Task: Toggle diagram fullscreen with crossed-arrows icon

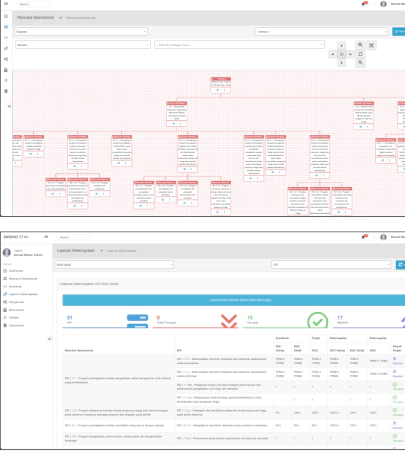Action: [x=371, y=45]
